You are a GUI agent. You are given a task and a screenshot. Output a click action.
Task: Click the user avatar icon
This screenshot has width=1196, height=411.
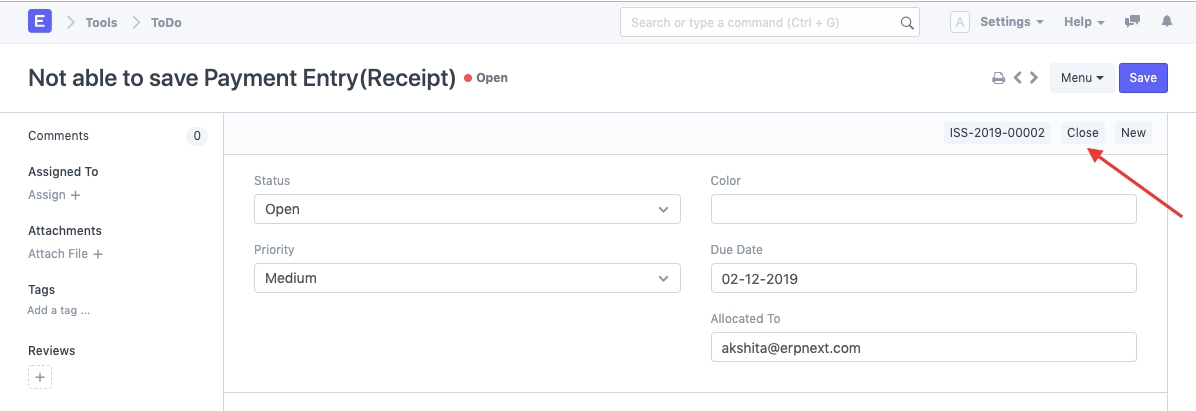(x=959, y=22)
